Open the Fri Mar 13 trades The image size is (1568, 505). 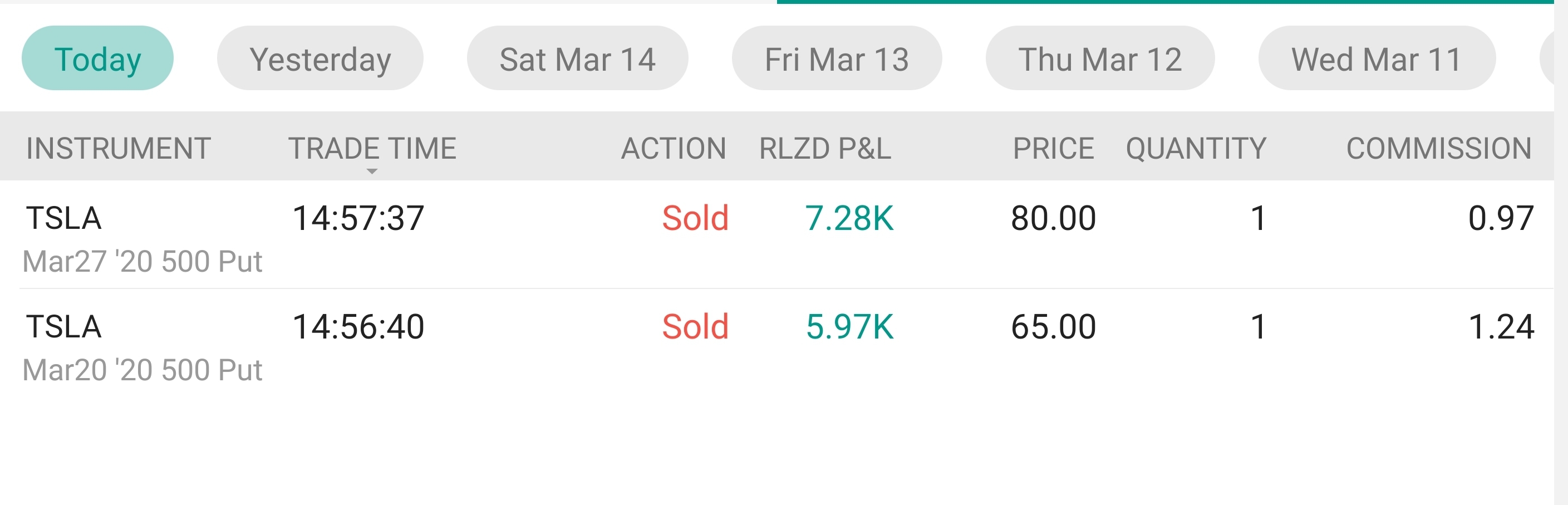tap(837, 59)
